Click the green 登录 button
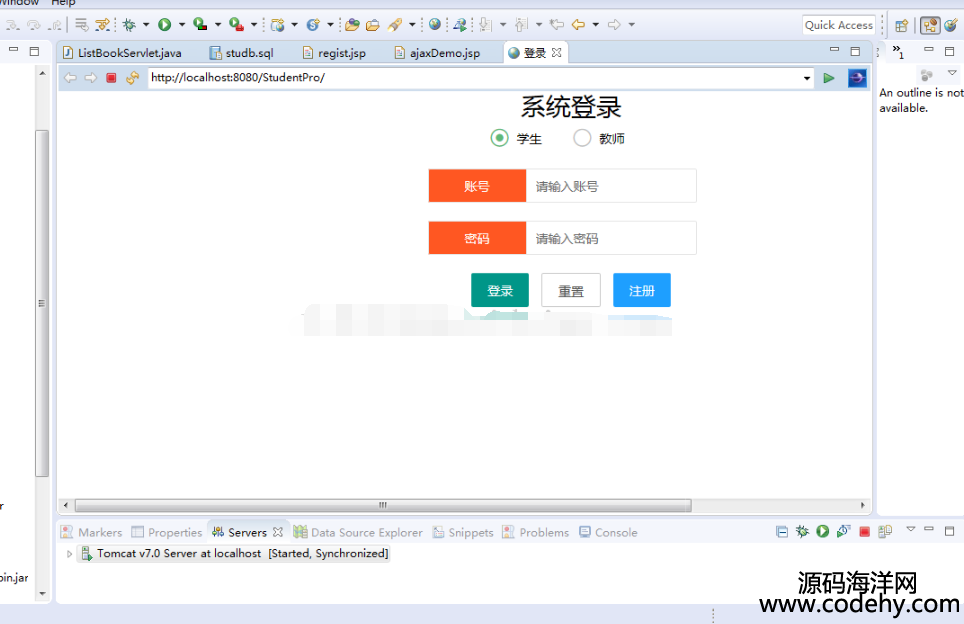The height and width of the screenshot is (624, 964). 500,290
